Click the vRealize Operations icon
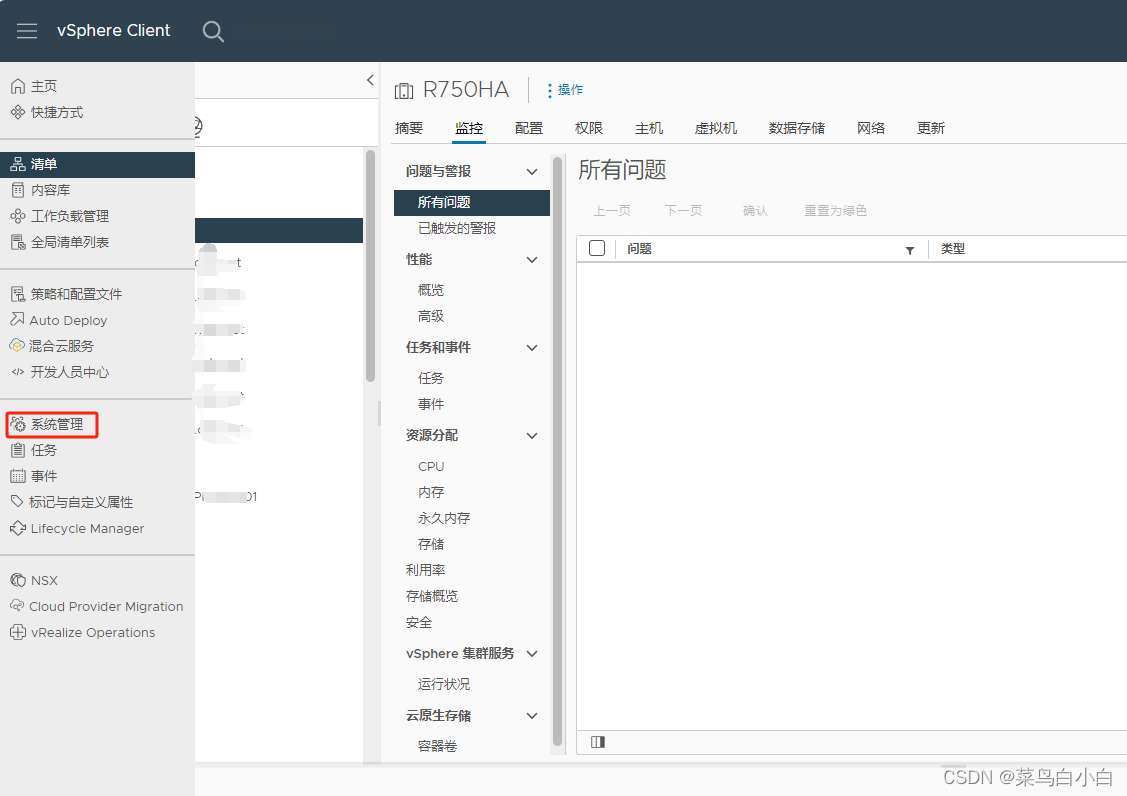This screenshot has height=796, width=1127. [18, 633]
